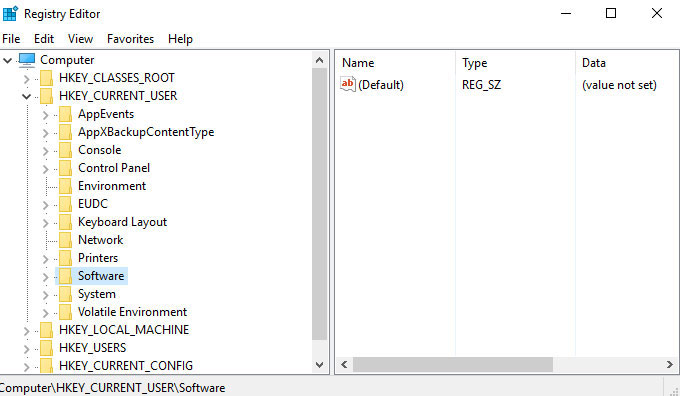Expand the Software key
The image size is (680, 396).
46,277
